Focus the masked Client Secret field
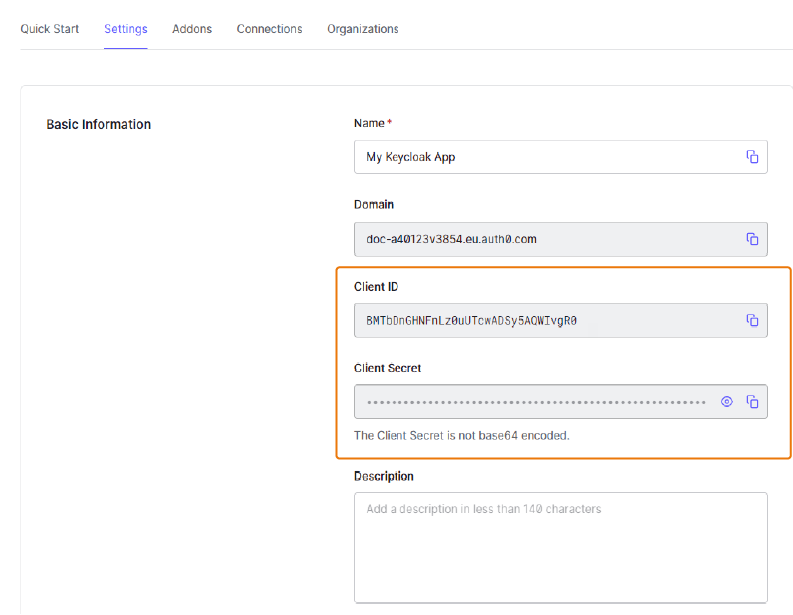The width and height of the screenshot is (793, 615). 560,402
